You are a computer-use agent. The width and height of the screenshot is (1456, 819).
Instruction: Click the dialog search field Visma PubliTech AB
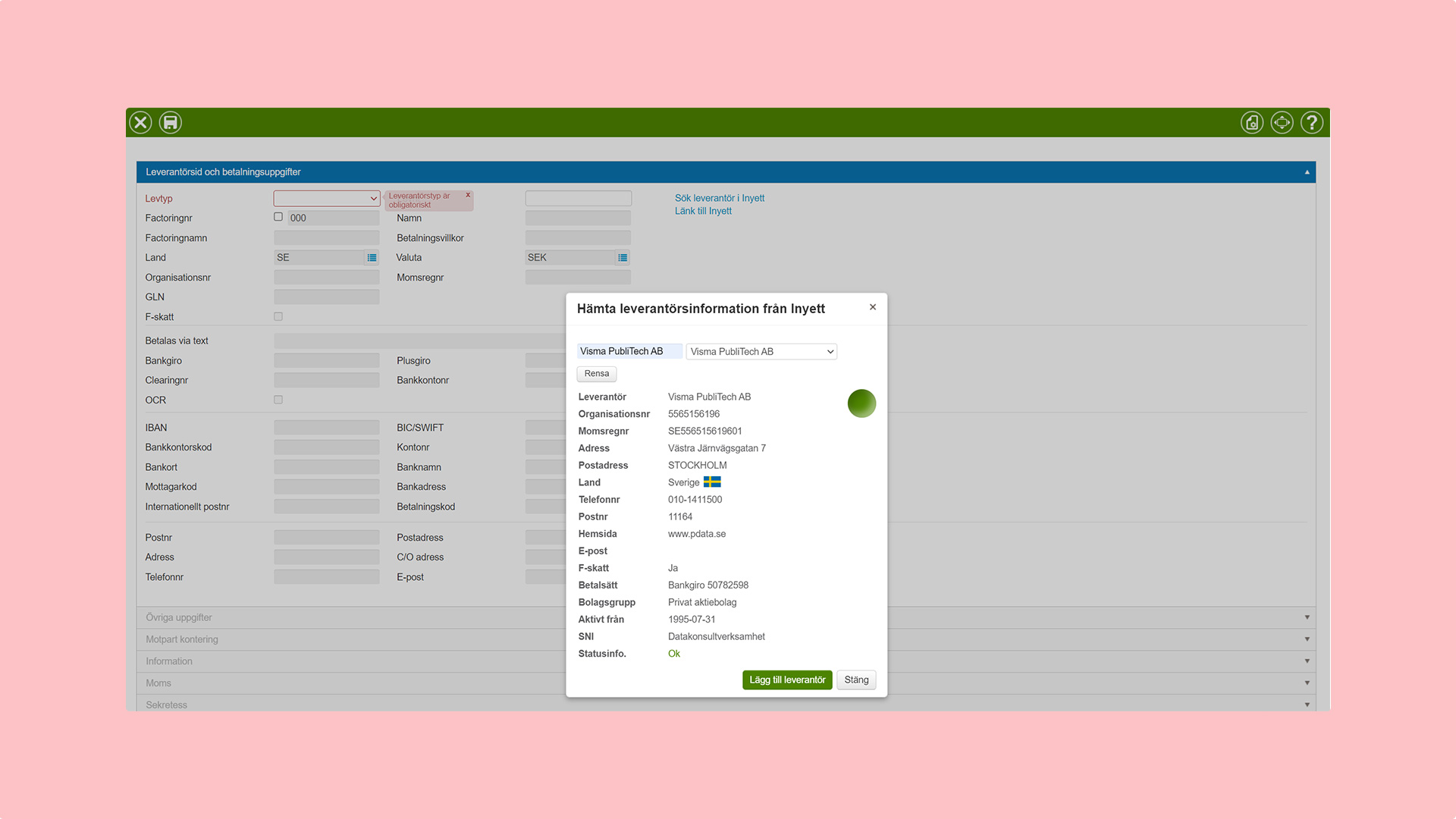(629, 351)
